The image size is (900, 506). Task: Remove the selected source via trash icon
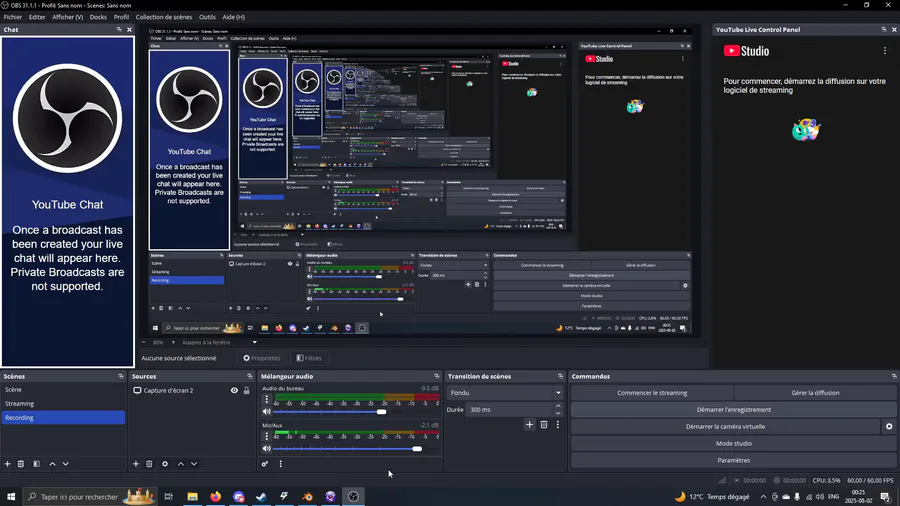click(149, 464)
